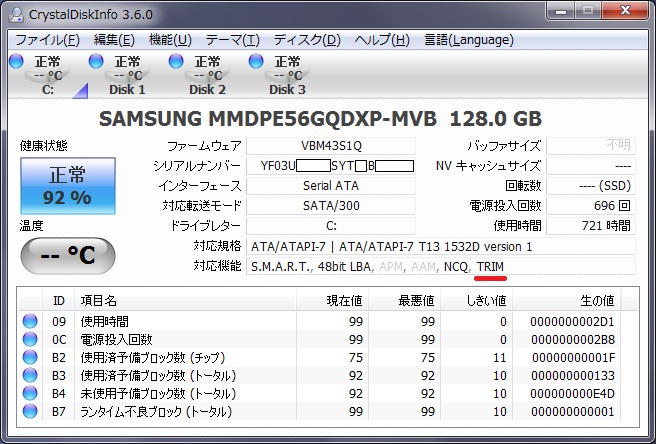Click raw value 000000000133
Screen dimensions: 656x444
click(573, 375)
